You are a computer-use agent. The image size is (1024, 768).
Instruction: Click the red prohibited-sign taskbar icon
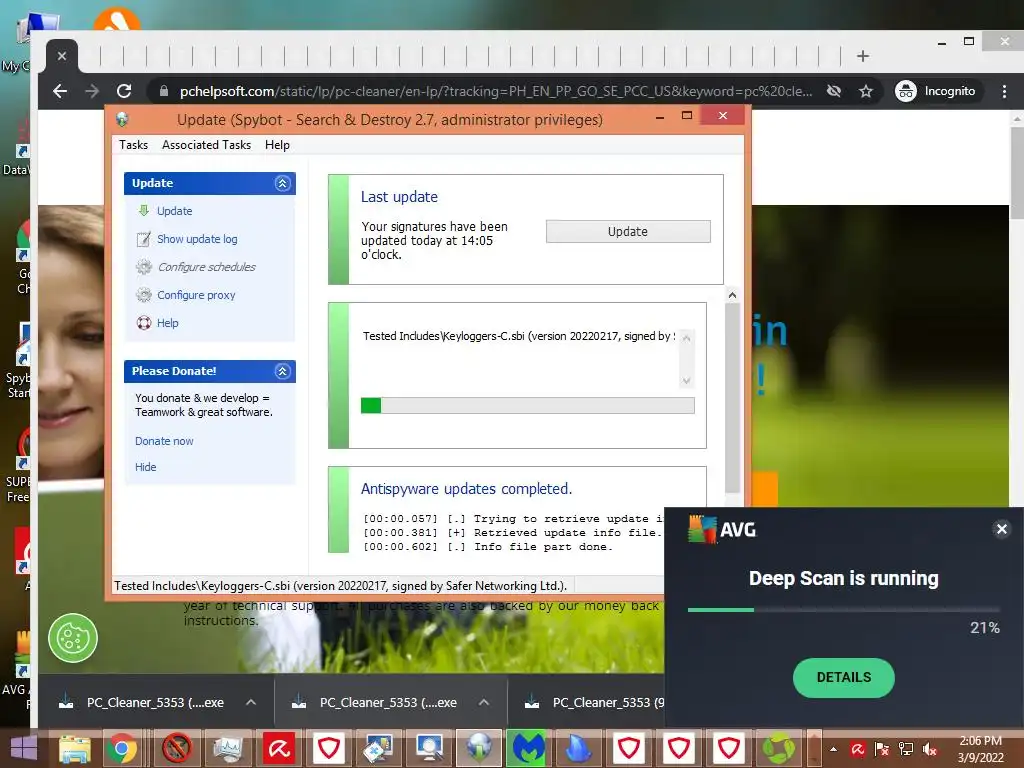coord(176,748)
